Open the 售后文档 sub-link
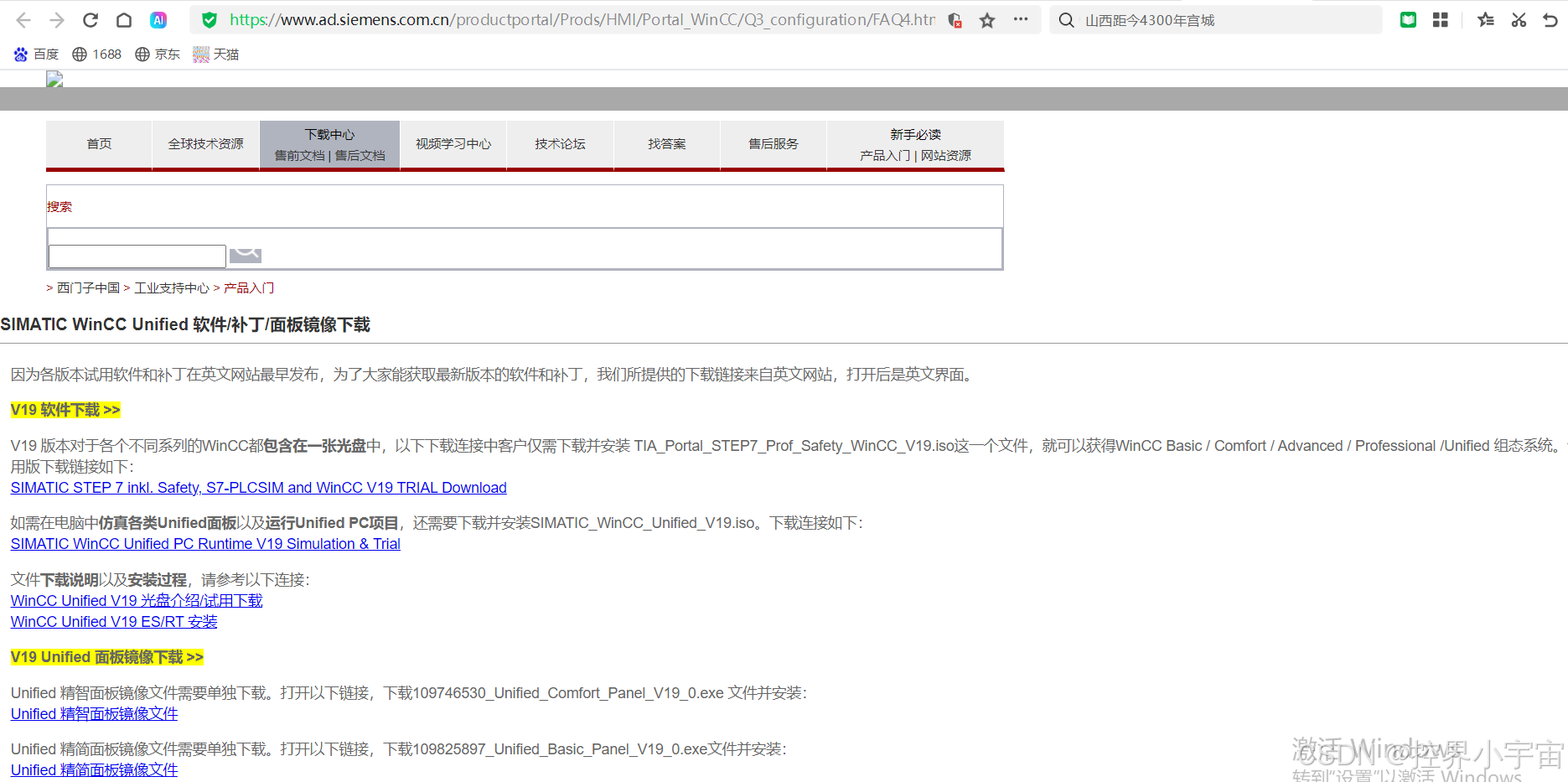This screenshot has width=1568, height=782. point(360,156)
